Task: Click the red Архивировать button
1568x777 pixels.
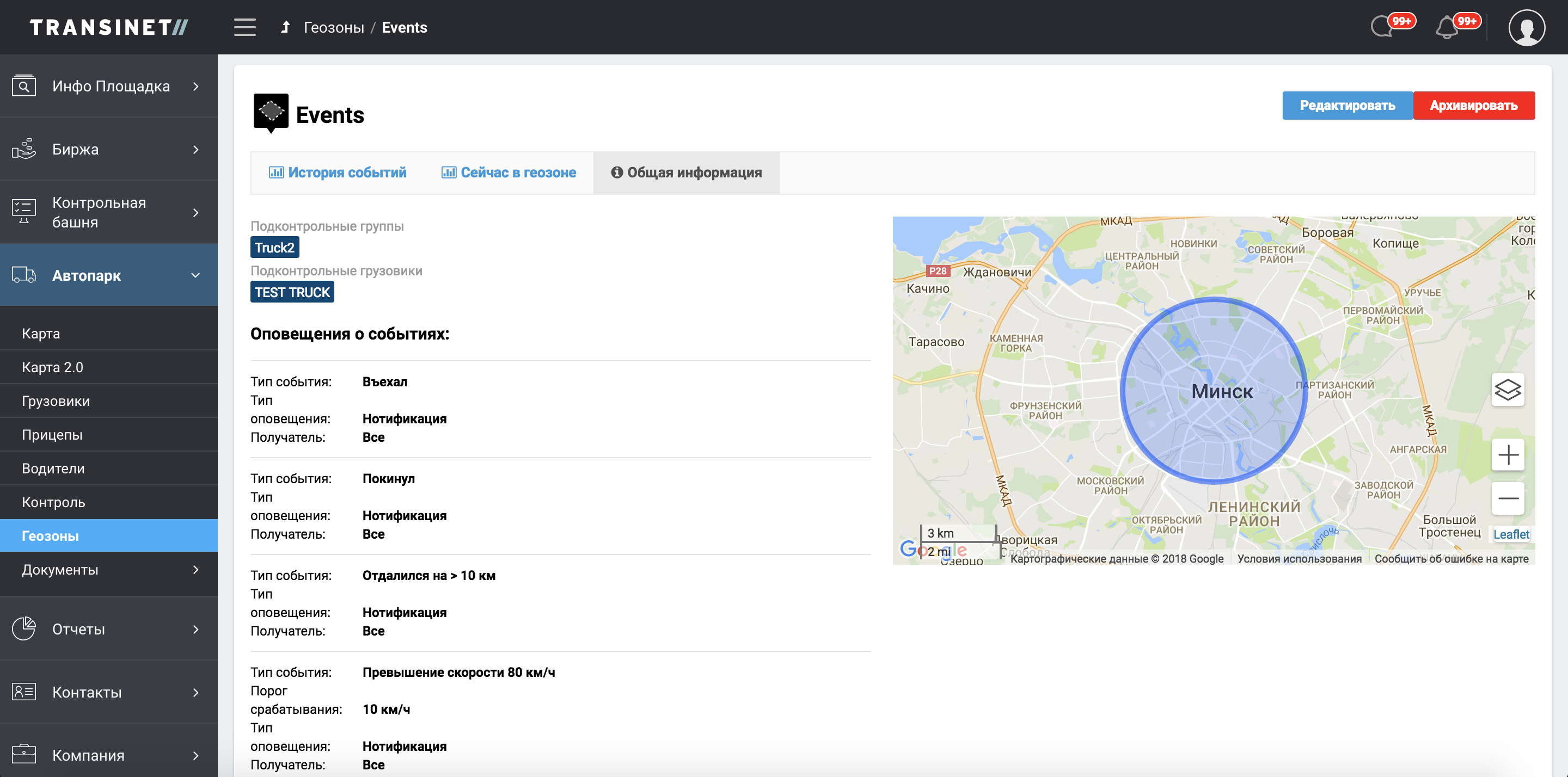Action: tap(1473, 105)
